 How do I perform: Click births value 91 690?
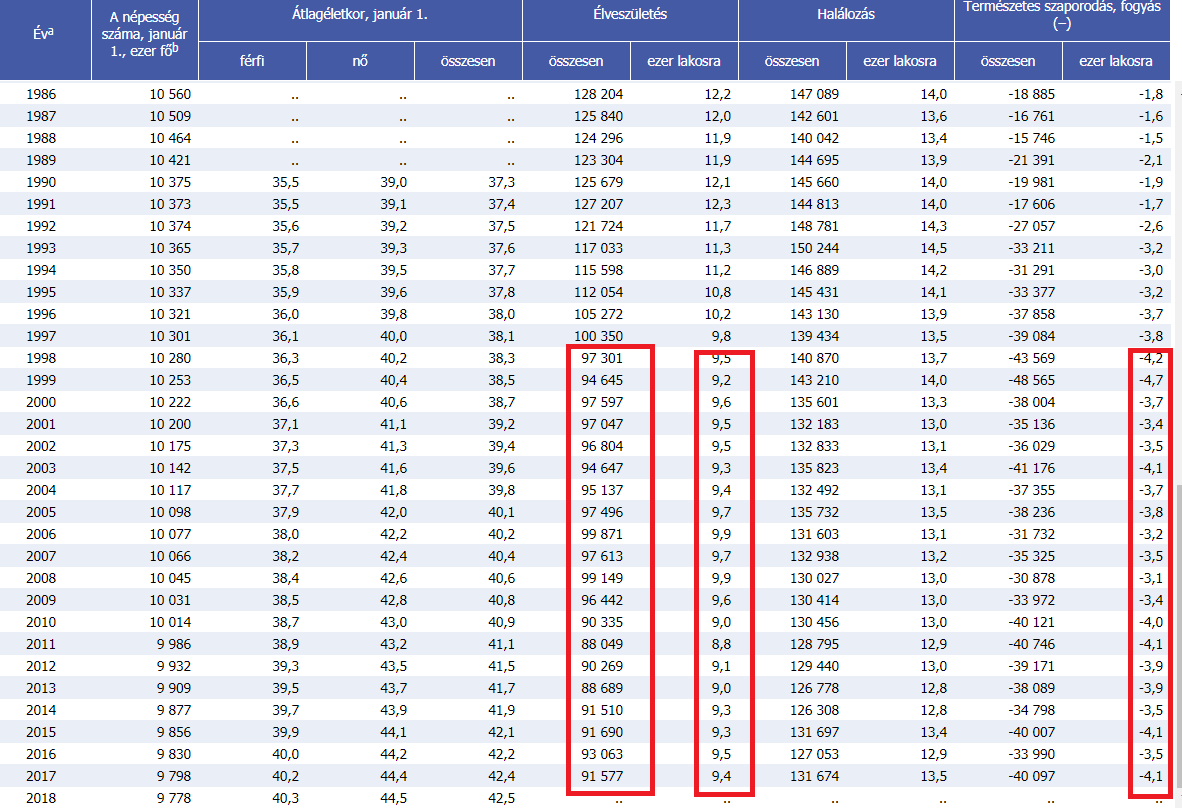[602, 732]
